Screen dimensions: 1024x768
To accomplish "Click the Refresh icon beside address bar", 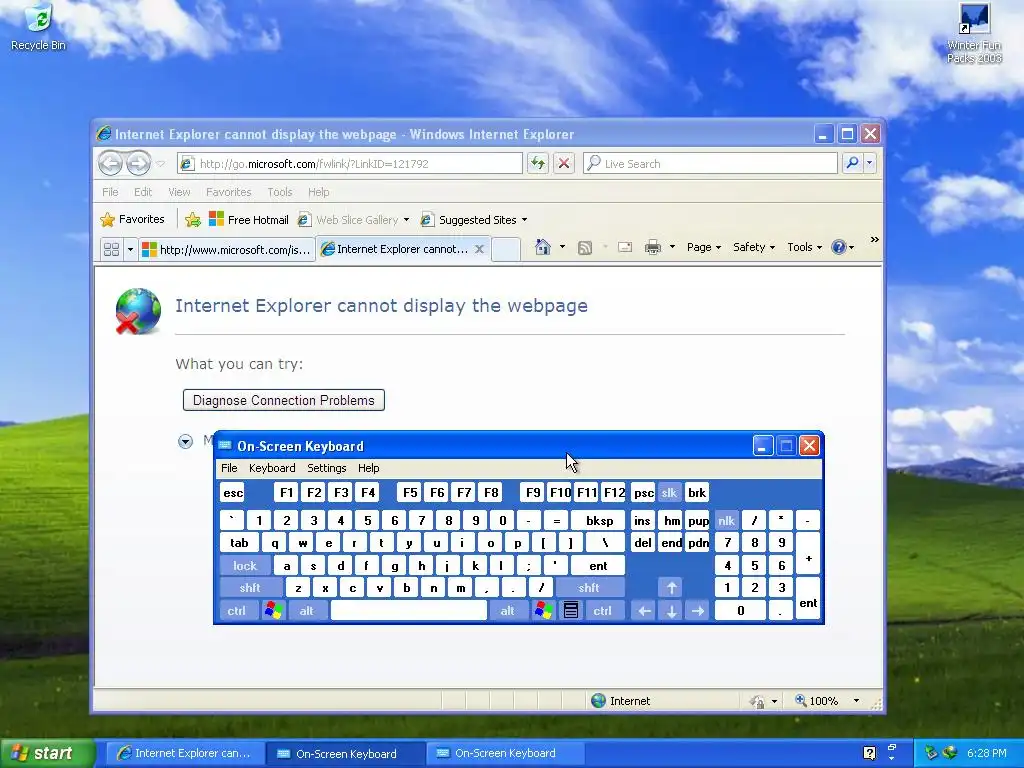I will pos(537,163).
